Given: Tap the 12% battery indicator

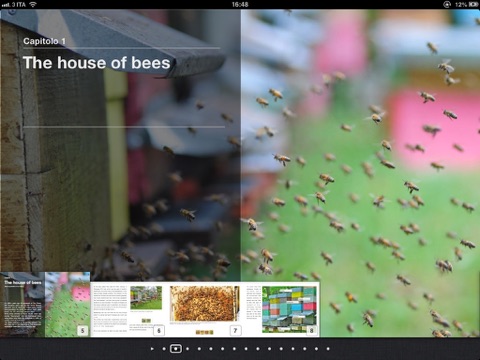Looking at the screenshot, I should 467,4.
